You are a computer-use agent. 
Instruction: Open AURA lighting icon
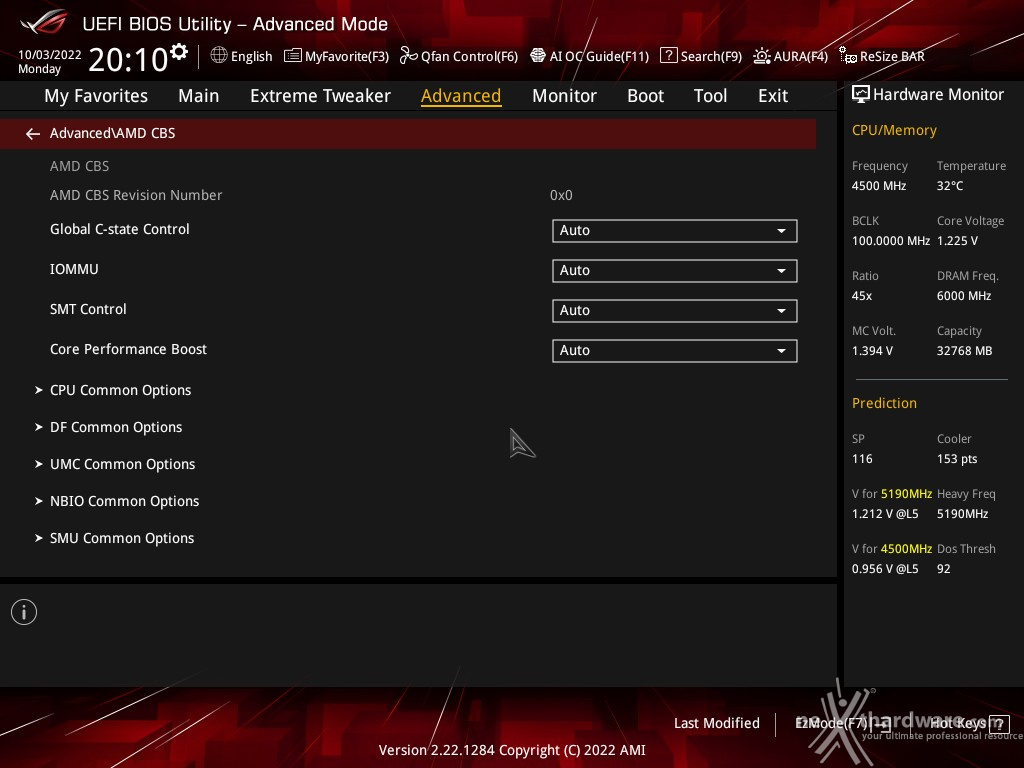coord(761,56)
